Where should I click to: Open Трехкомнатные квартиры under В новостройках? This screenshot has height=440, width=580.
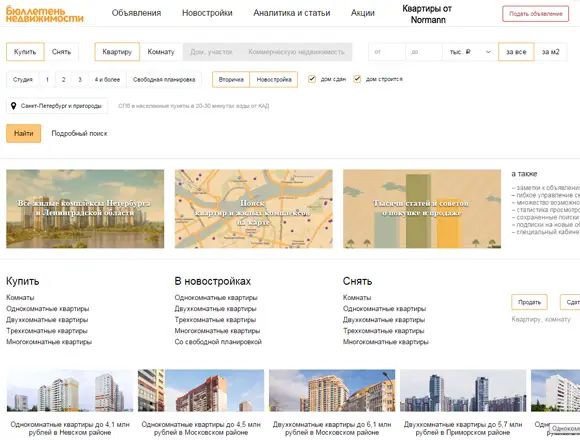point(215,320)
